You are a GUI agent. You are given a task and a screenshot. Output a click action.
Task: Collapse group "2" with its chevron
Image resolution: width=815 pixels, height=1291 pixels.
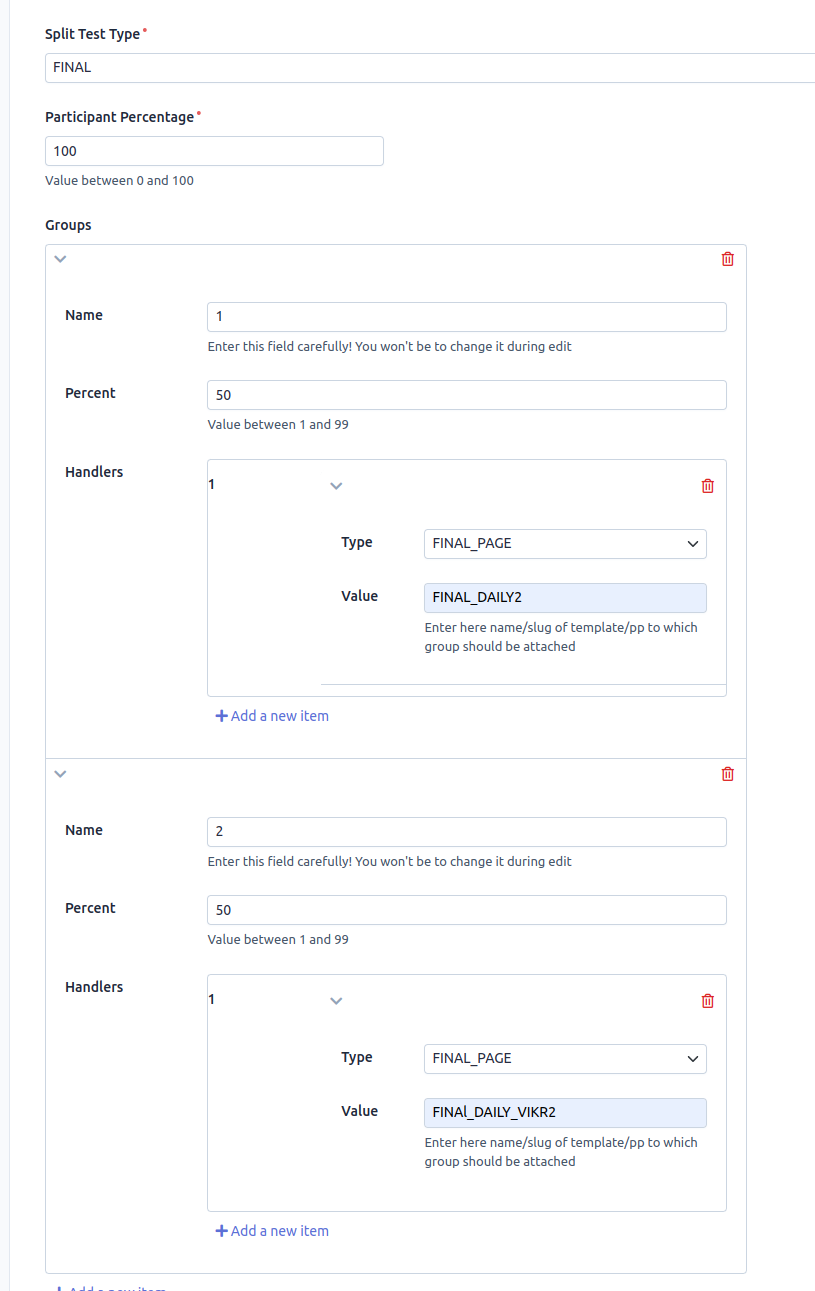pyautogui.click(x=60, y=773)
